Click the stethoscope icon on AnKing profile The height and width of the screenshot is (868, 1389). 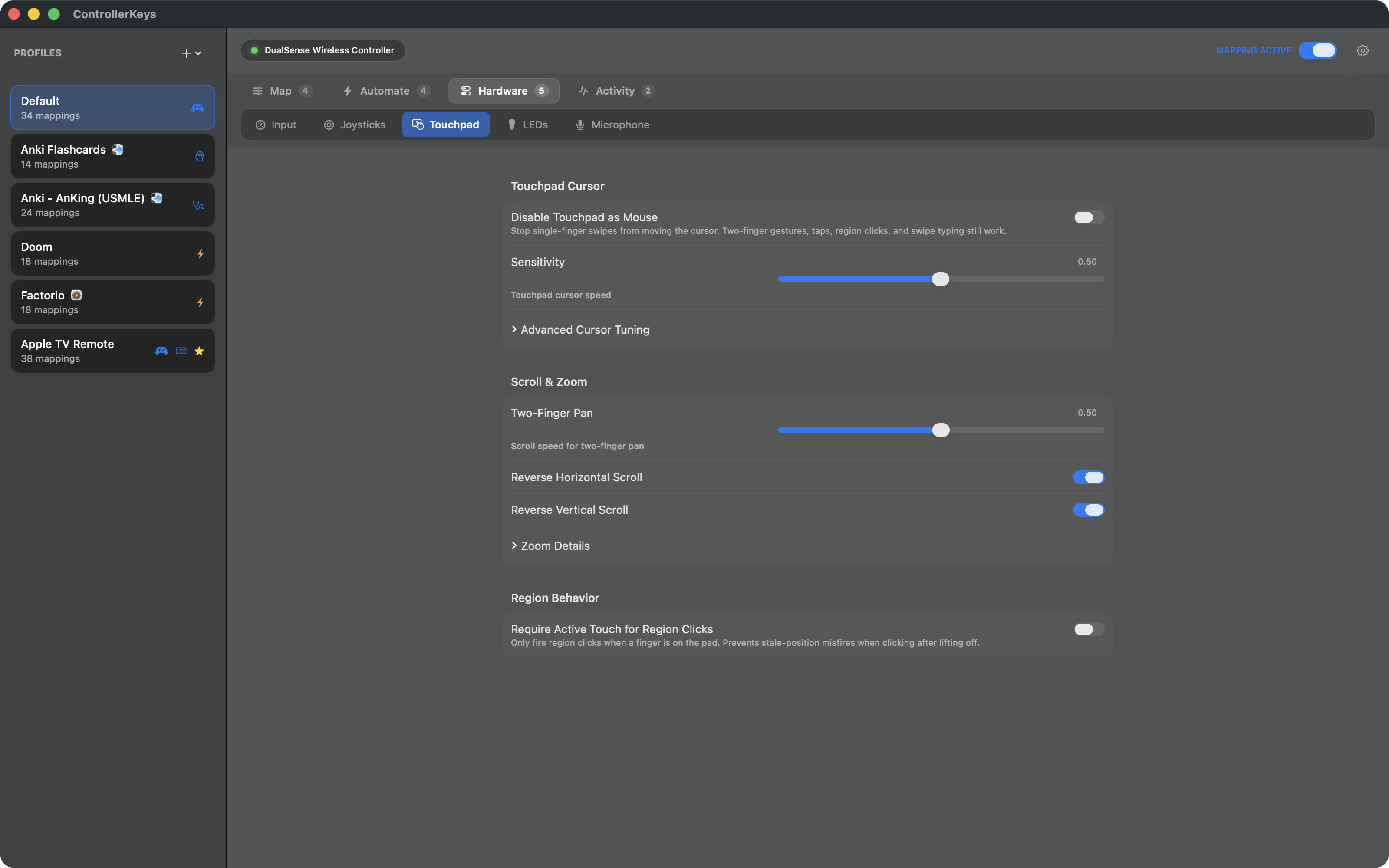pos(199,205)
